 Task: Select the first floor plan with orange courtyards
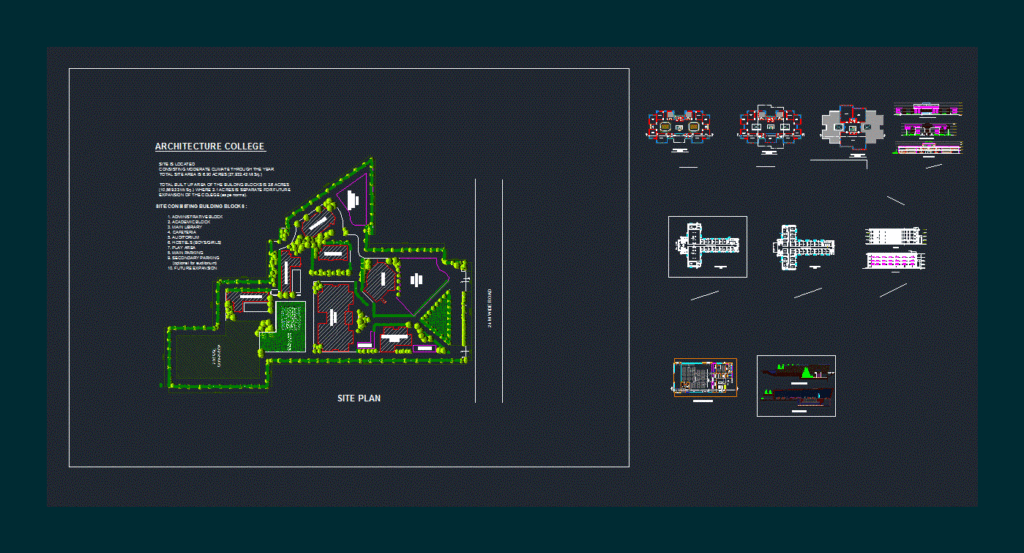(x=679, y=128)
